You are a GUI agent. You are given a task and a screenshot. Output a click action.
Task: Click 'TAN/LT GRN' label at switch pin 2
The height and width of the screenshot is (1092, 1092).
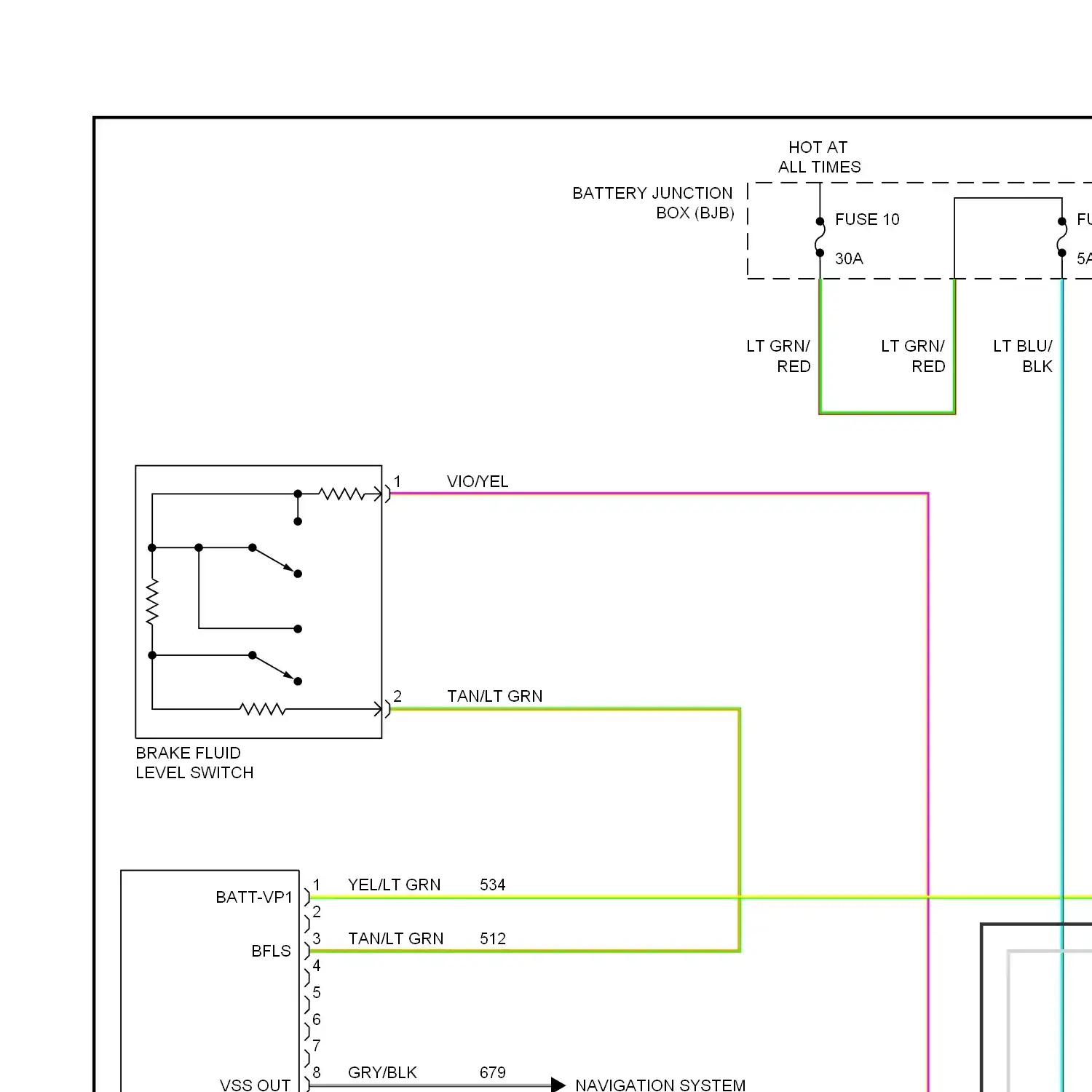tap(495, 696)
